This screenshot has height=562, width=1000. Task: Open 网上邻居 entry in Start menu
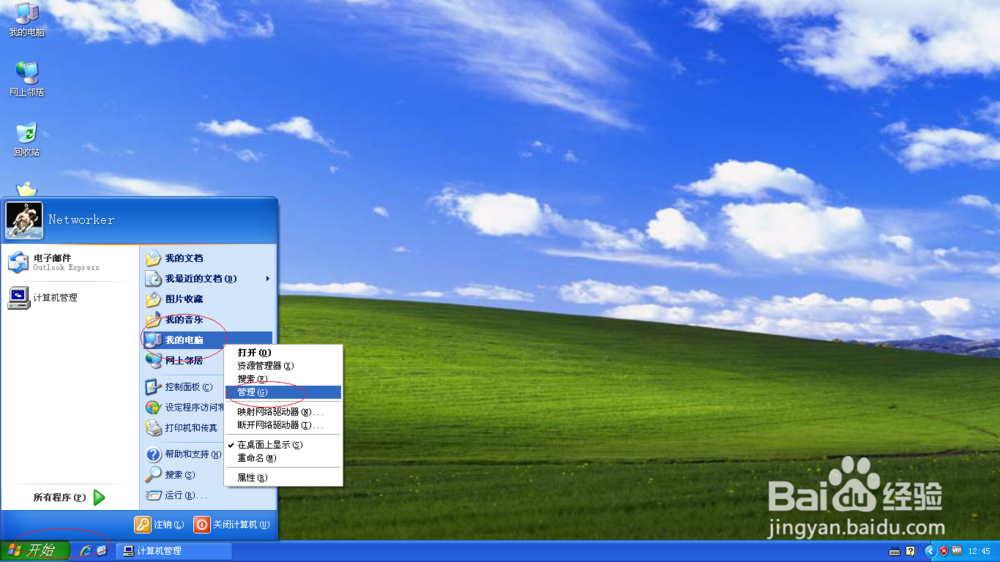tap(184, 360)
